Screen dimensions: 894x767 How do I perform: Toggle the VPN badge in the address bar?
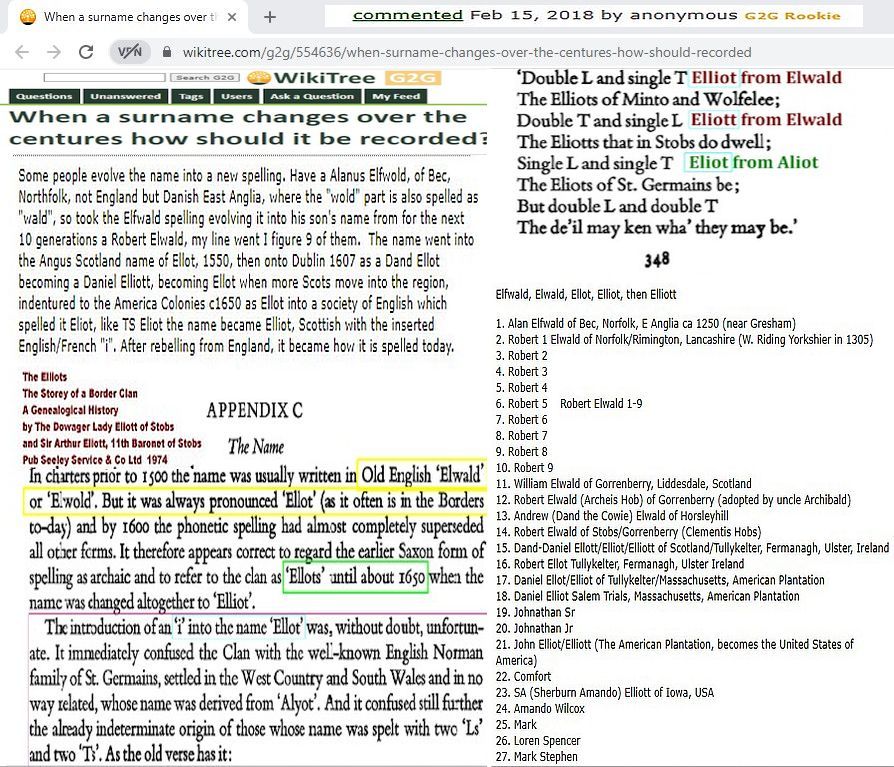tap(130, 52)
